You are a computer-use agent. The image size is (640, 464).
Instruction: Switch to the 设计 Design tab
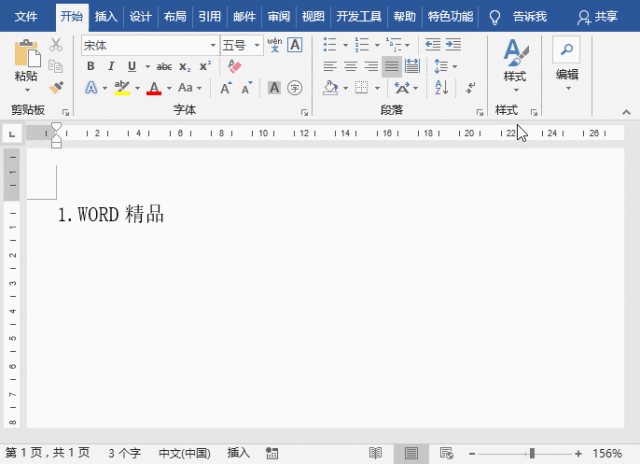[141, 17]
